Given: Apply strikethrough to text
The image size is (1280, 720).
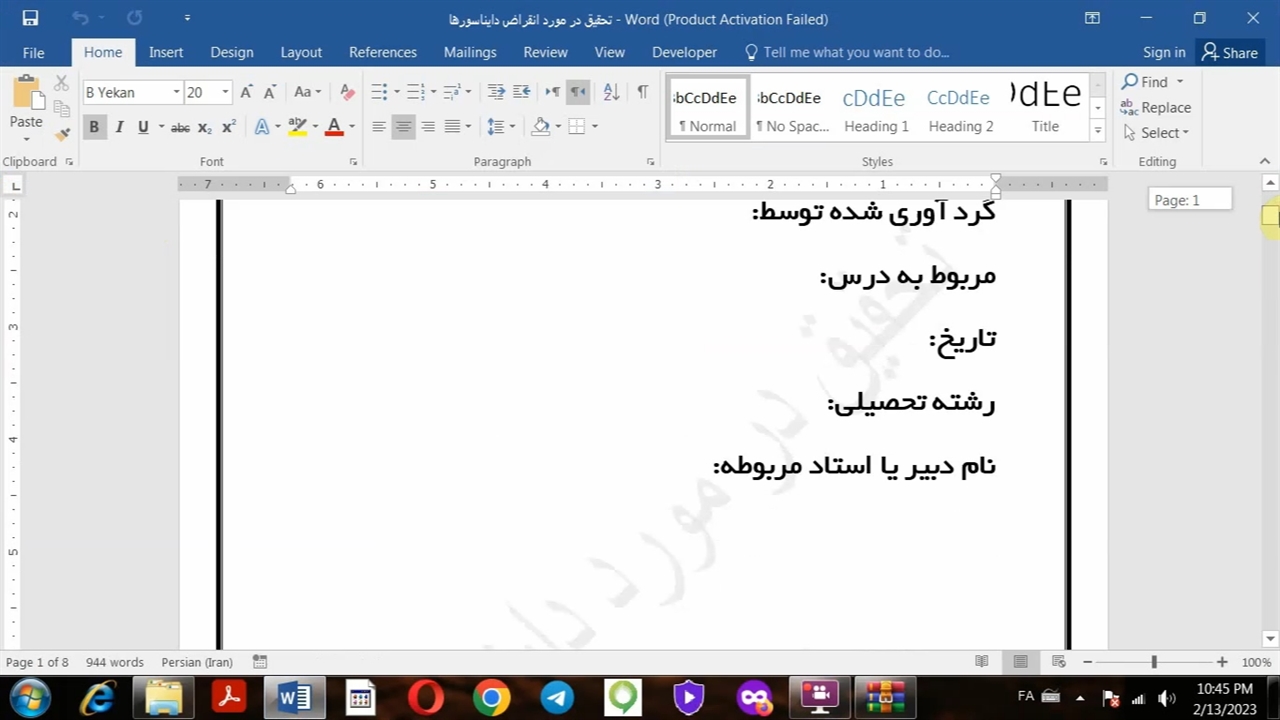Looking at the screenshot, I should click(180, 127).
